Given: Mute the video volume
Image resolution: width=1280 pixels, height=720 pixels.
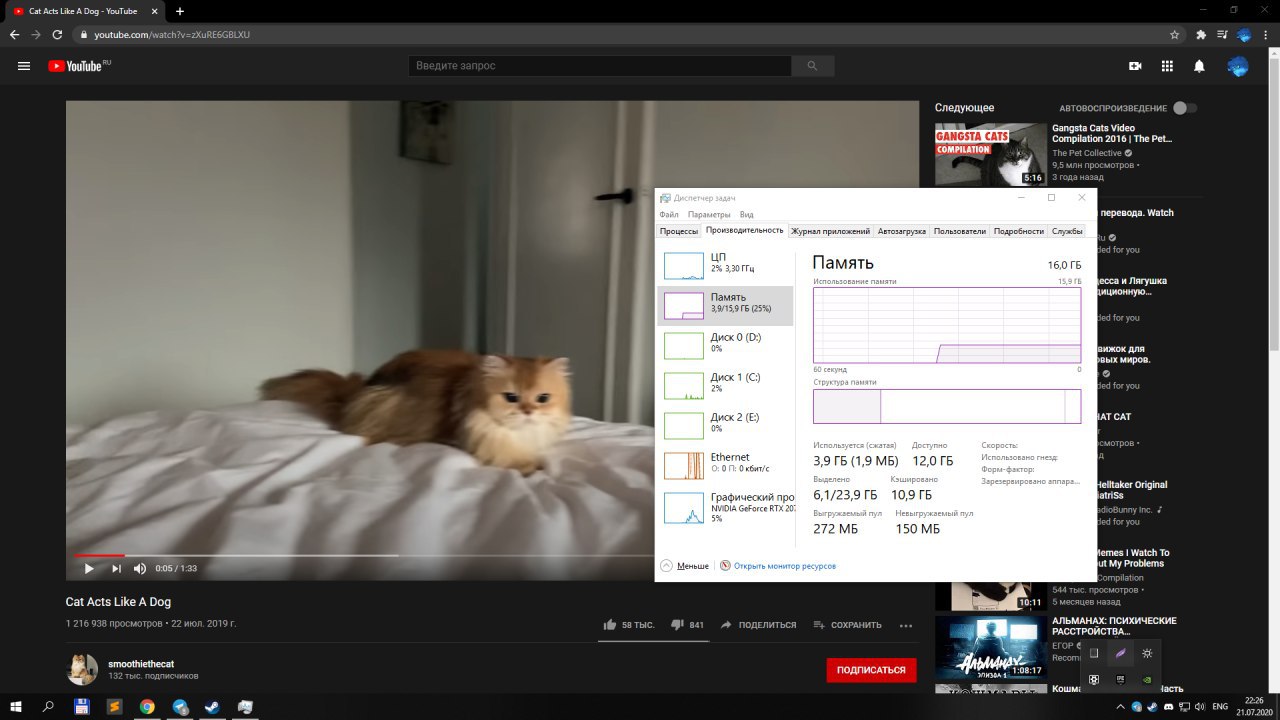Looking at the screenshot, I should (x=140, y=568).
